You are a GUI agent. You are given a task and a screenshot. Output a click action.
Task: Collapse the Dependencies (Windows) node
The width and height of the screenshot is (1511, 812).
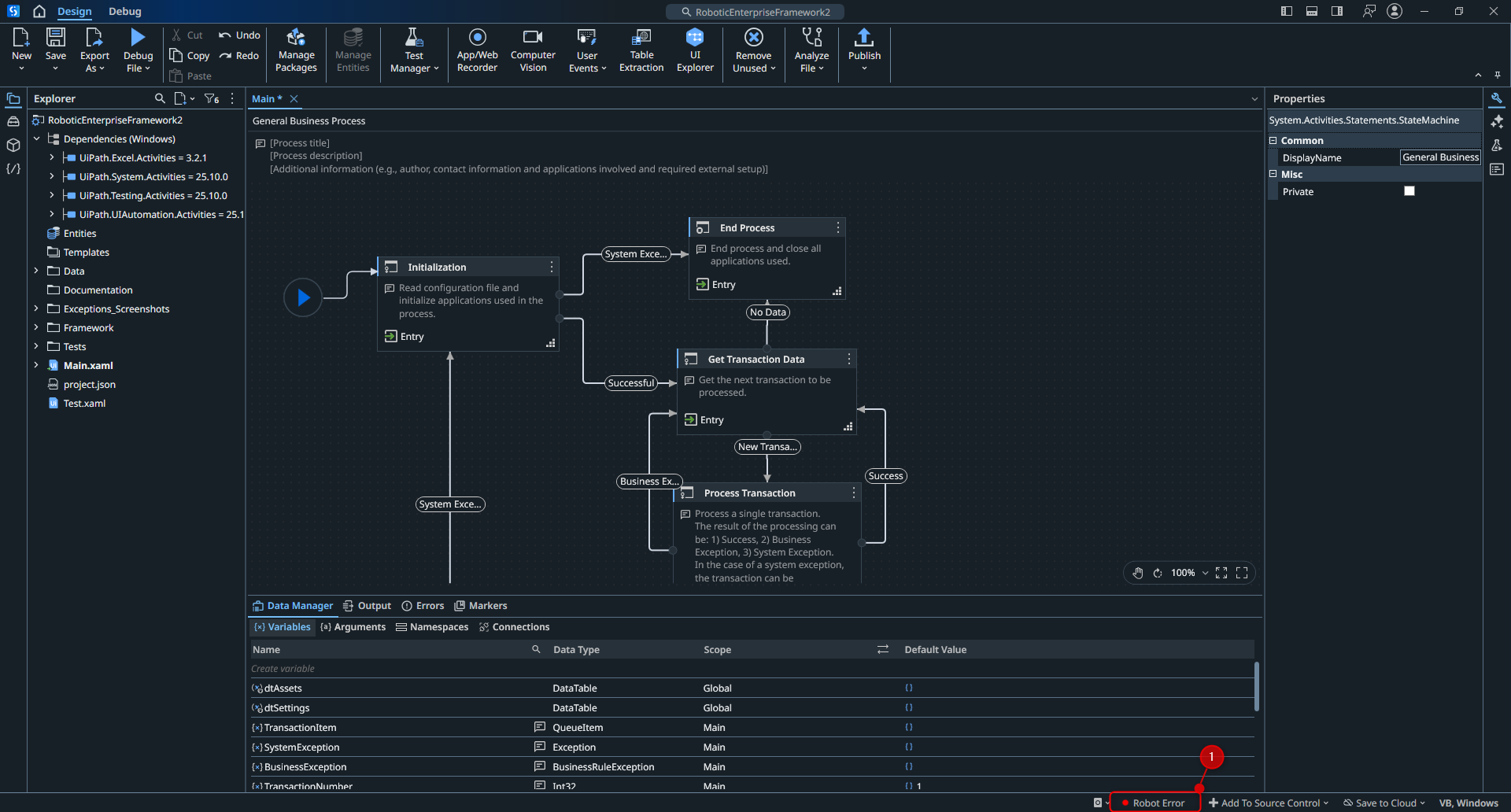tap(36, 139)
